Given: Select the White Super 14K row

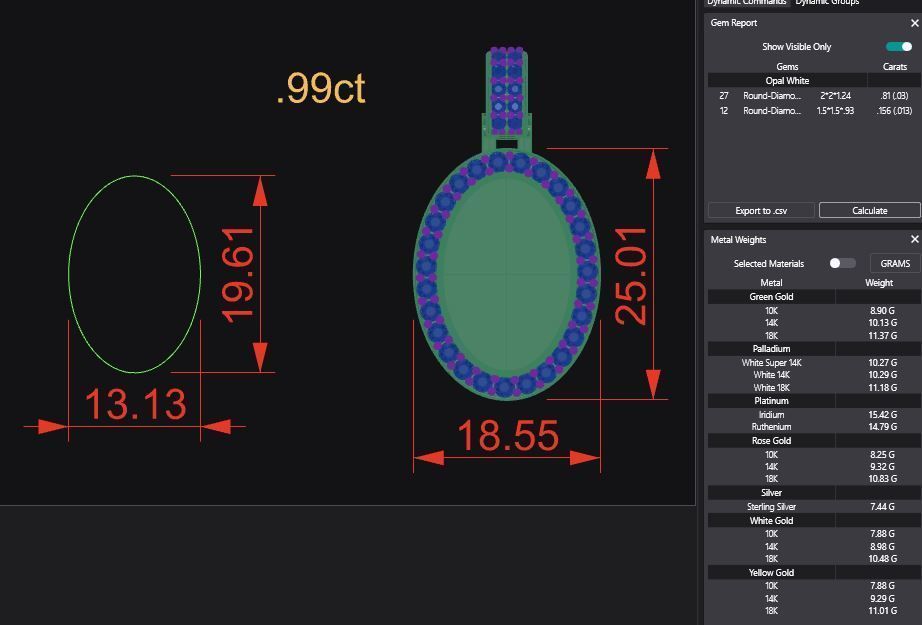Looking at the screenshot, I should (x=814, y=363).
